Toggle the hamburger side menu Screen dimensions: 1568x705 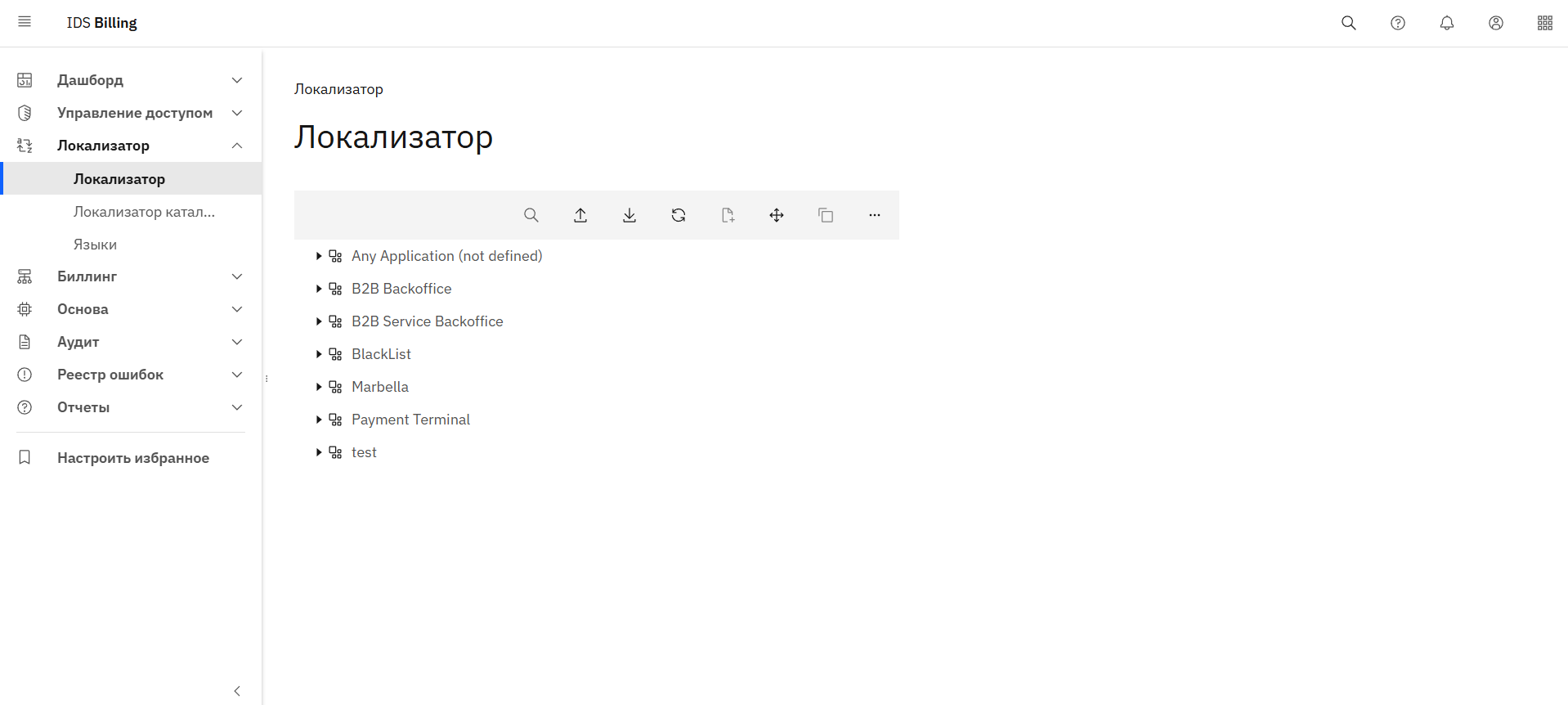point(25,22)
